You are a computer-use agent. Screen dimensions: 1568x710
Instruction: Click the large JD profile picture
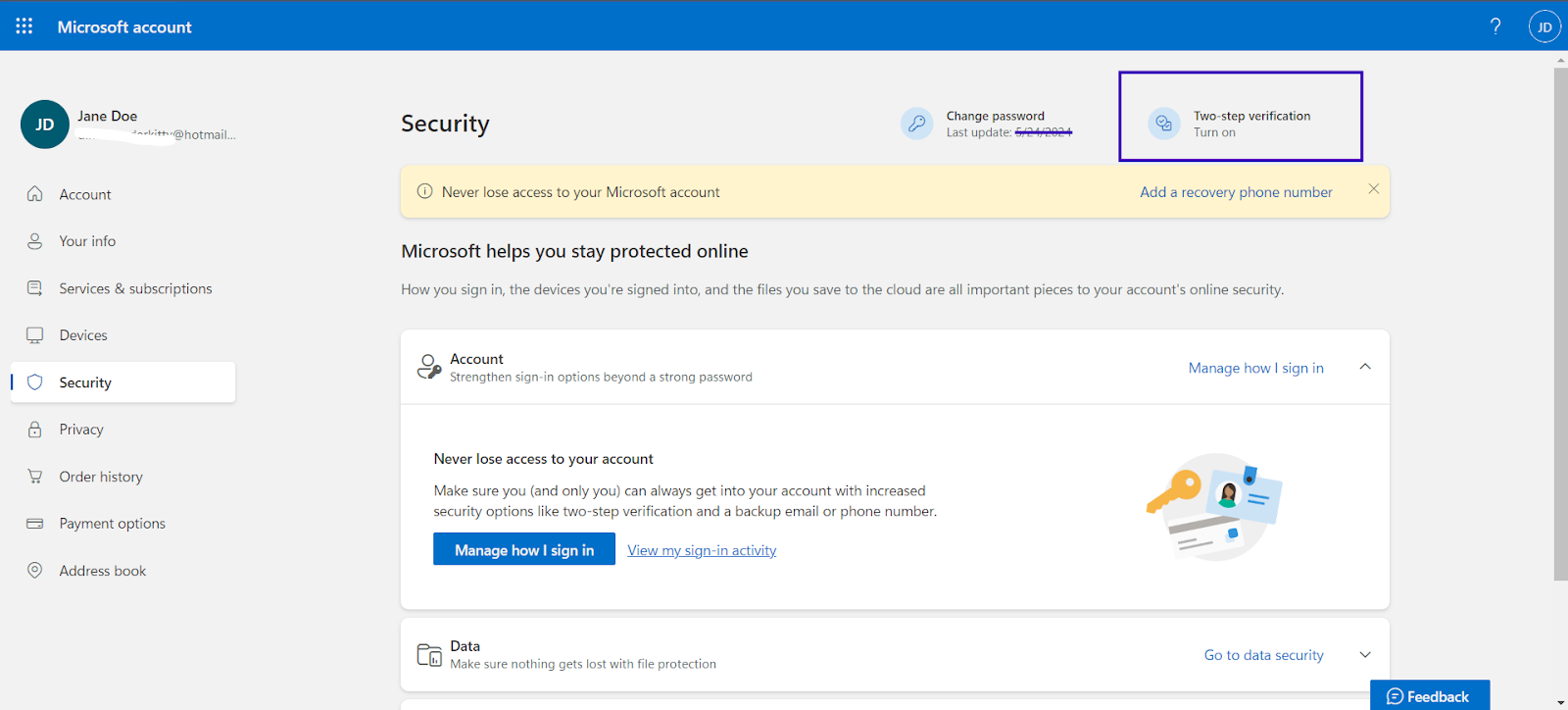[x=45, y=125]
